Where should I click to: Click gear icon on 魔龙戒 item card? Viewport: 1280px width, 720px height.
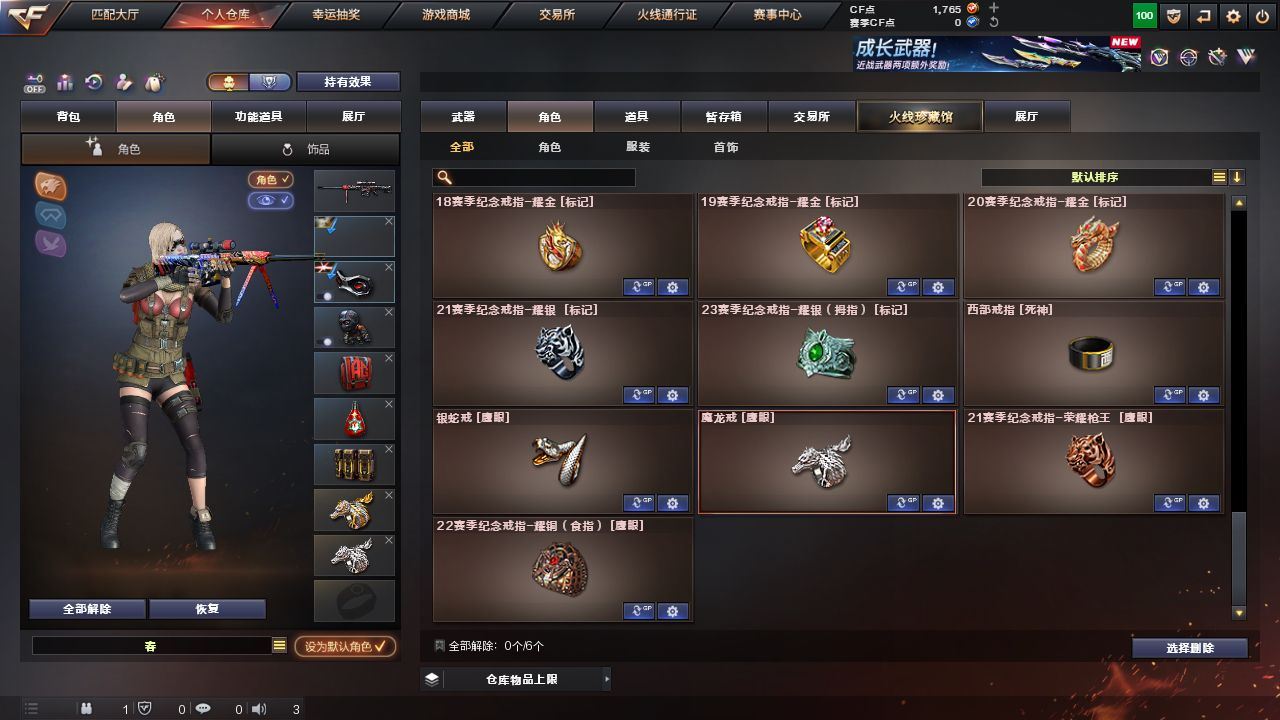(937, 503)
